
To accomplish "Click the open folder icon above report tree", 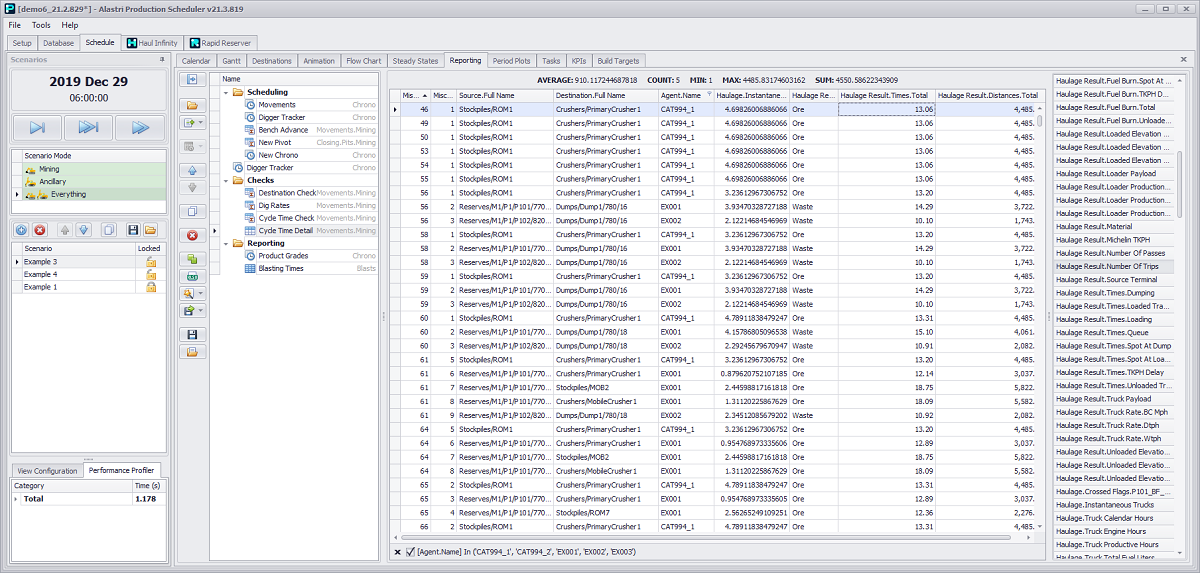I will [192, 104].
